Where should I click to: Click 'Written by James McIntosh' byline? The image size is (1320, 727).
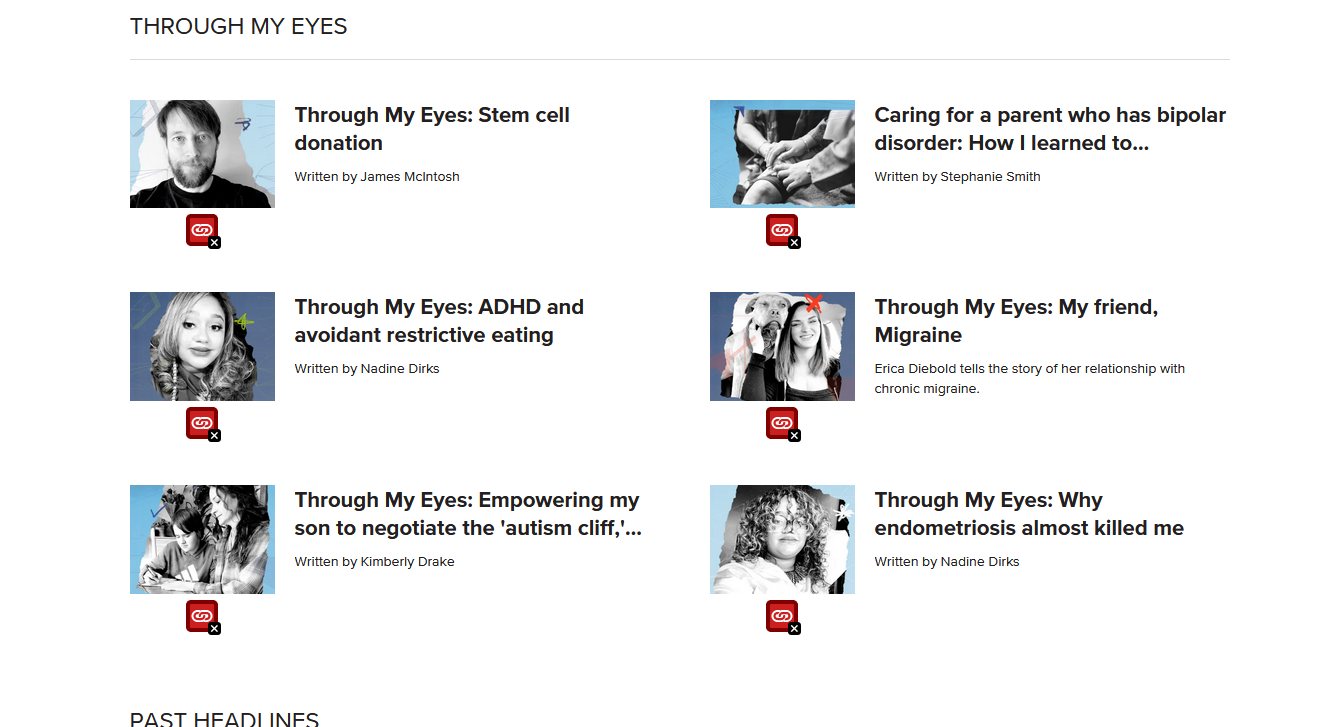(377, 177)
